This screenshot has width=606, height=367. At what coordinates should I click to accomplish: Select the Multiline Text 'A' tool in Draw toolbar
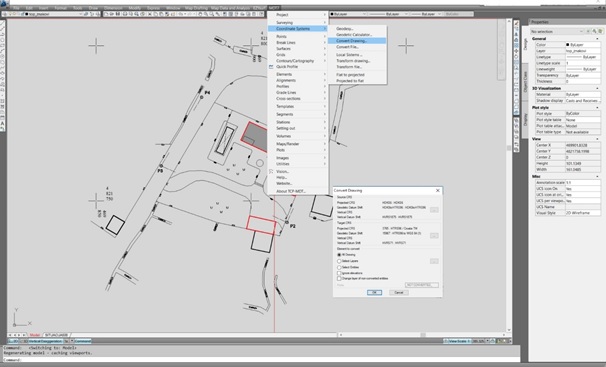tap(2, 123)
